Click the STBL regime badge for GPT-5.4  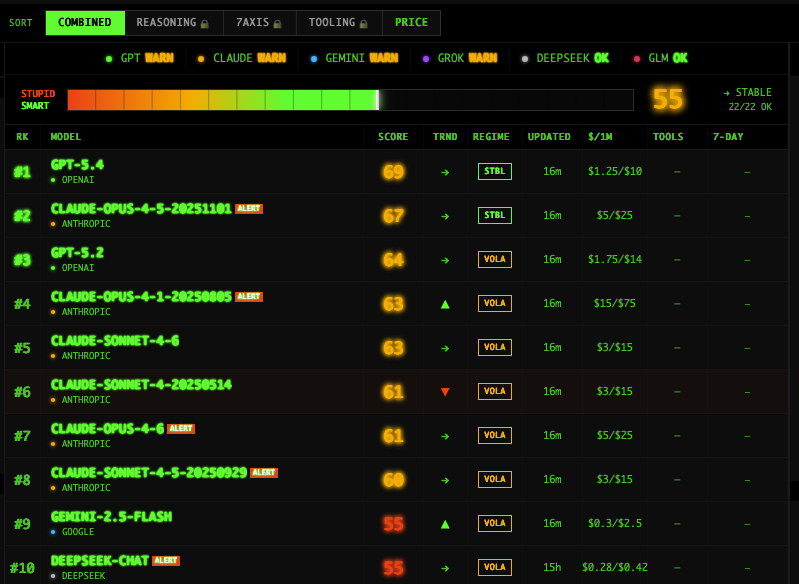point(494,171)
